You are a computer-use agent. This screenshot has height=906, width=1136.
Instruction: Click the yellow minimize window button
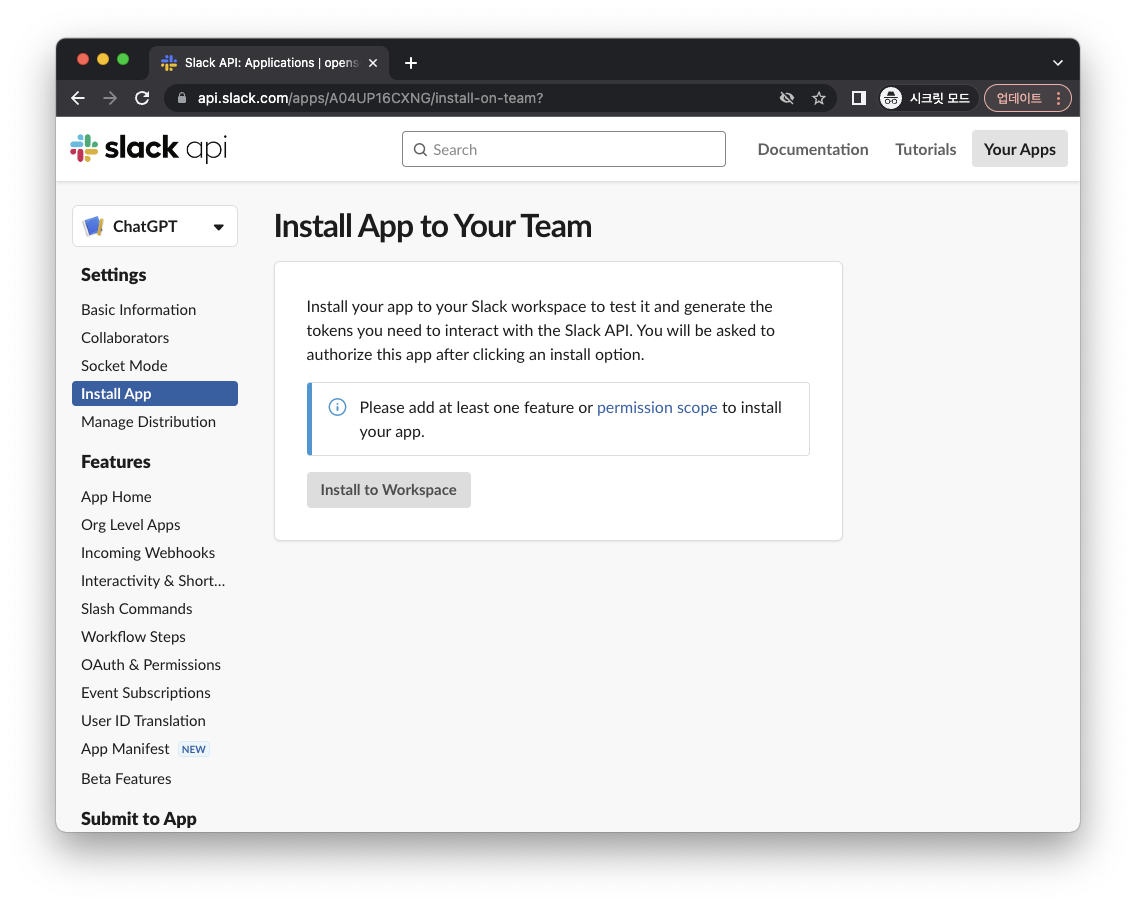coord(103,59)
